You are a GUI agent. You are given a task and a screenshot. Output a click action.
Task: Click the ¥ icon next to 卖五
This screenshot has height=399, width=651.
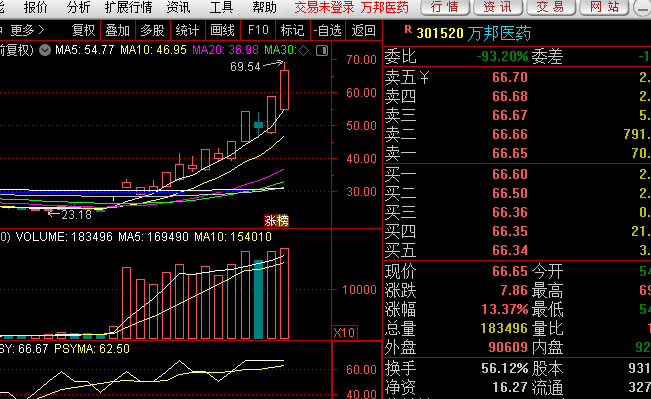(424, 77)
